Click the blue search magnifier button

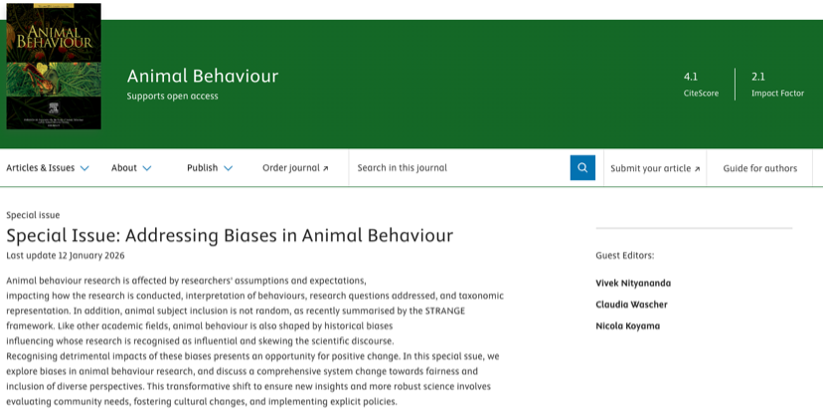click(582, 167)
